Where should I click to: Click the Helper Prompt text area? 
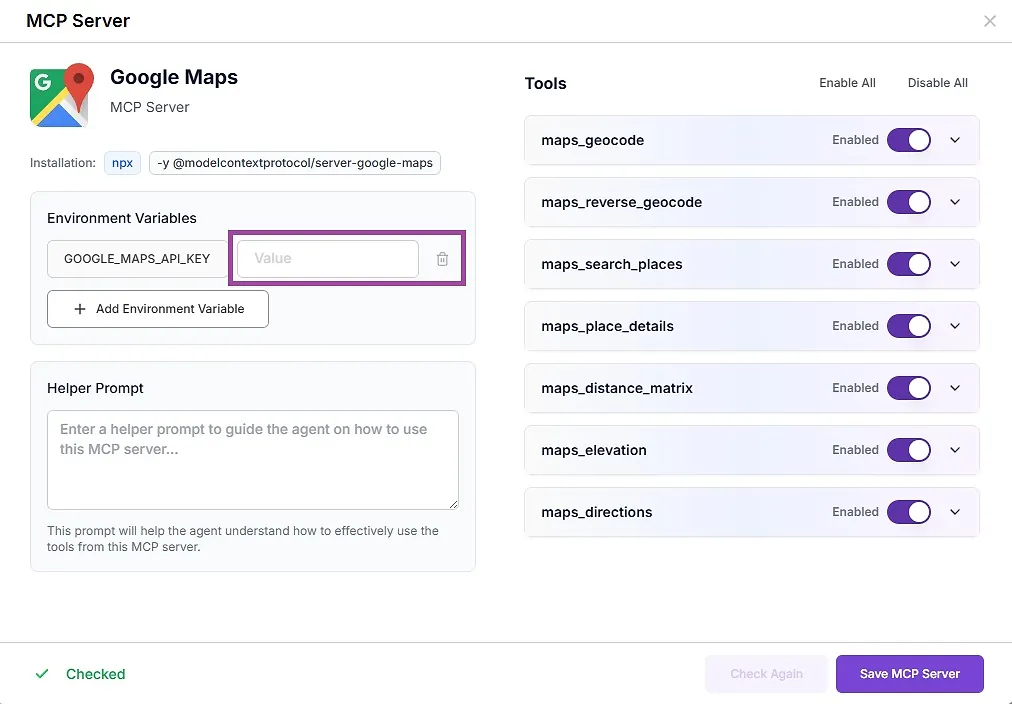pyautogui.click(x=253, y=460)
